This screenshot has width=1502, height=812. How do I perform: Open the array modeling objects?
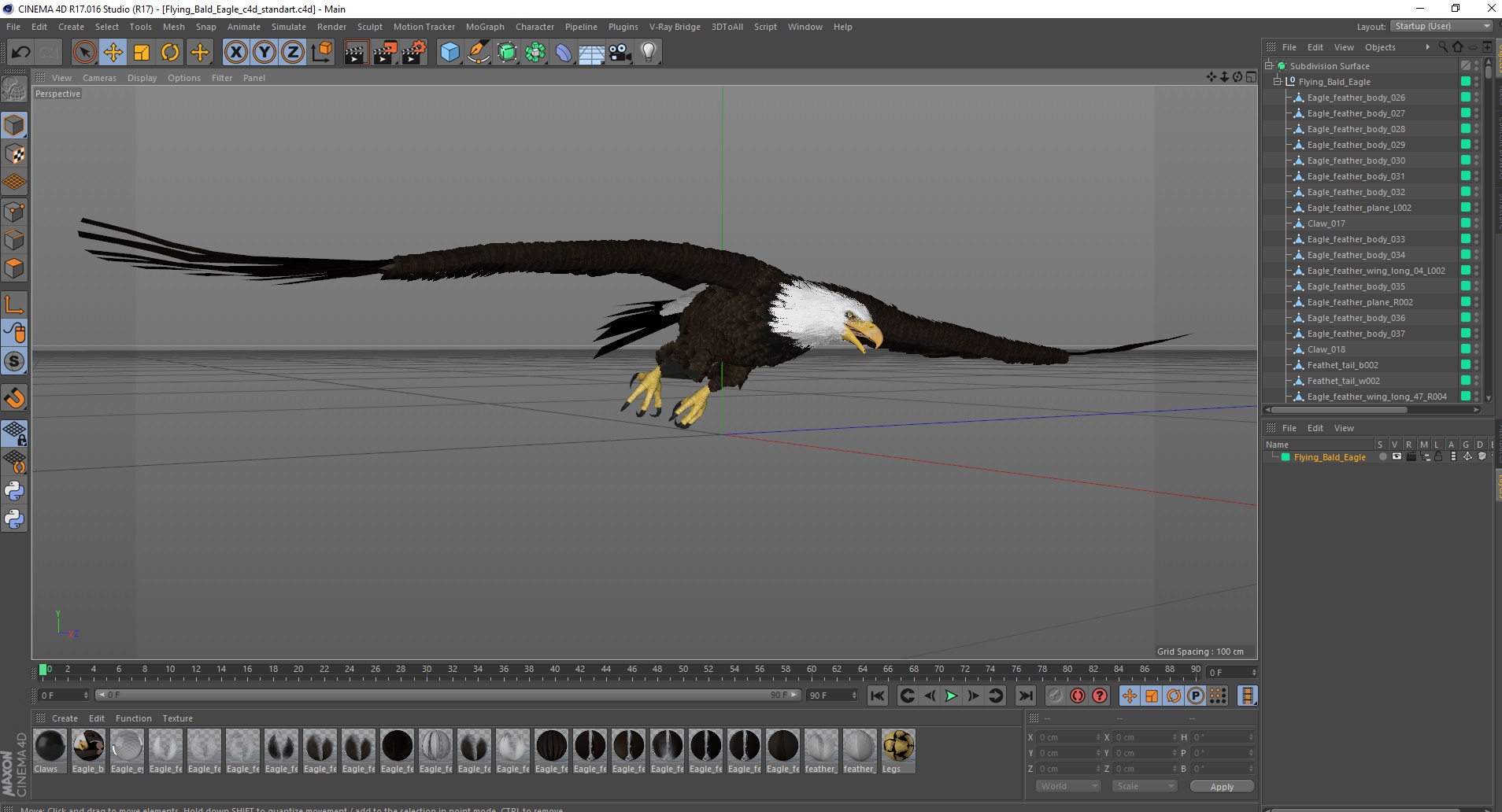click(x=536, y=53)
